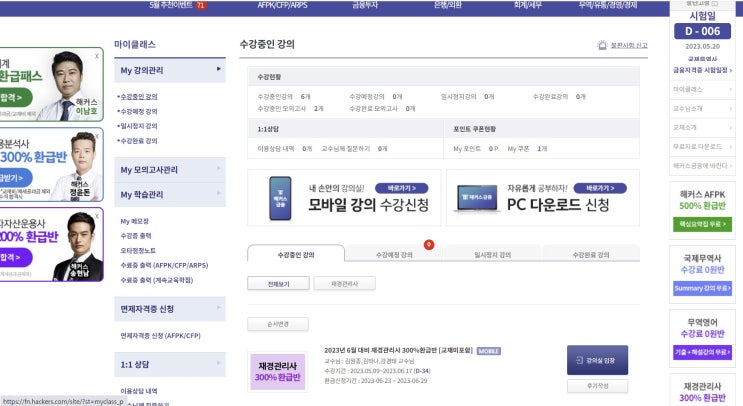743x406 pixels.
Task: Click the 정윤돈 300% 환급반 banner ad
Action: (51, 164)
